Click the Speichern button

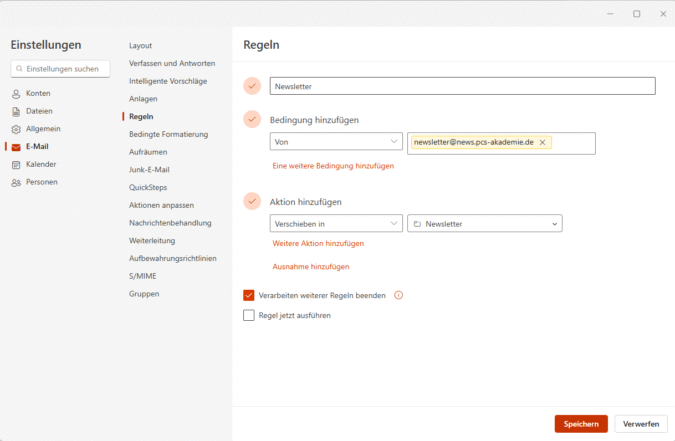[581, 424]
